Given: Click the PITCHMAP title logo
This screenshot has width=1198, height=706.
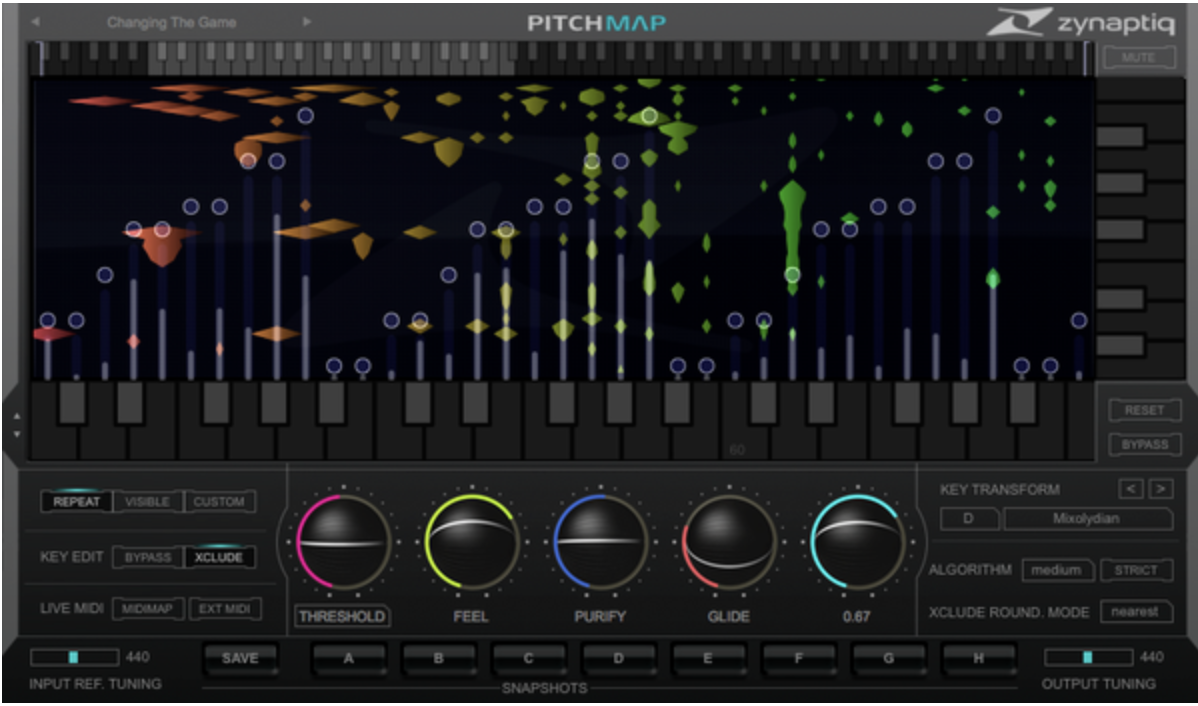Looking at the screenshot, I should 597,23.
